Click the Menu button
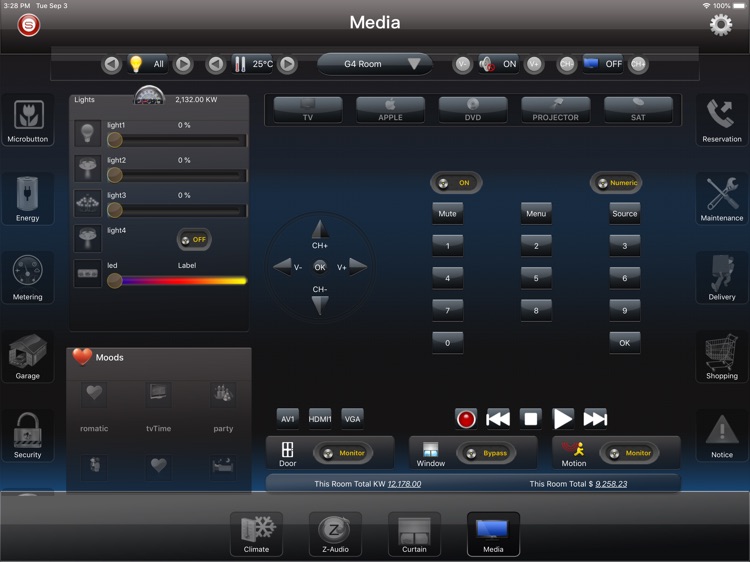This screenshot has height=562, width=750. (536, 213)
